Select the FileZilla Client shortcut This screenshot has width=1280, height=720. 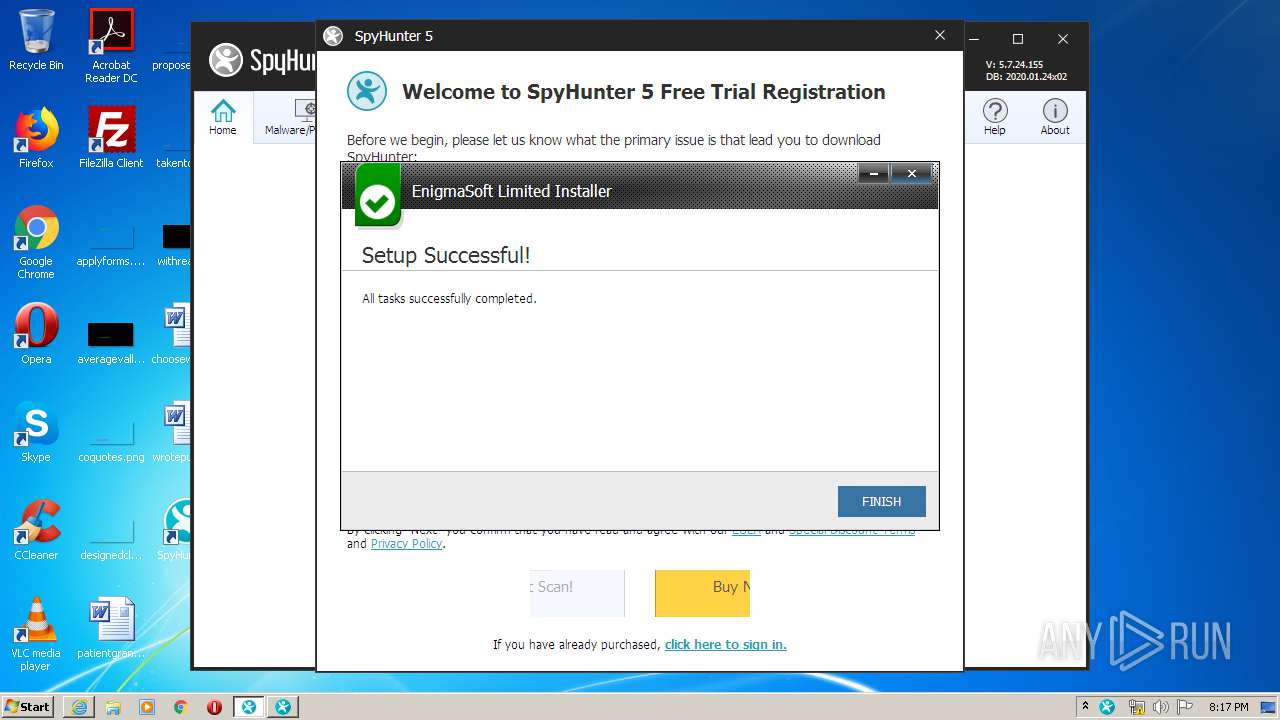tap(112, 137)
